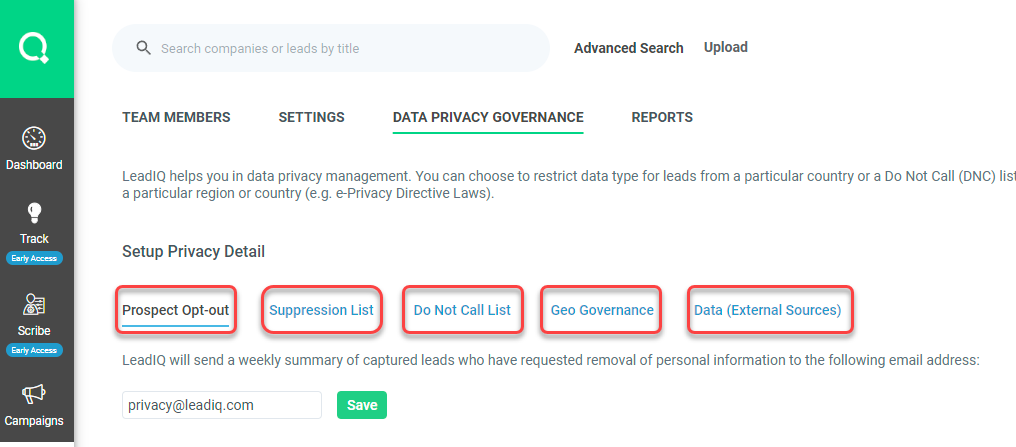Save the privacy email address
The height and width of the screenshot is (447, 1016).
click(362, 405)
